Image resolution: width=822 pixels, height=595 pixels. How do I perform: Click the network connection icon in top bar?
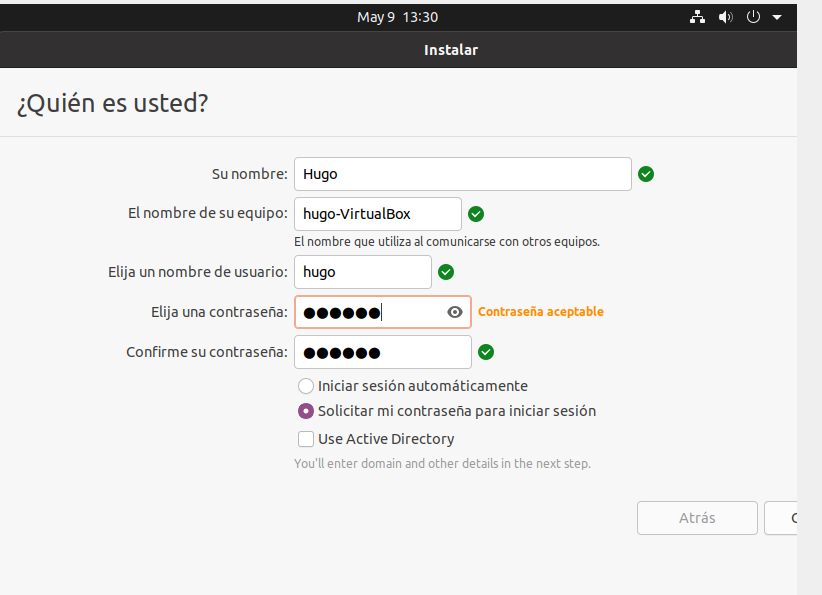click(x=698, y=17)
